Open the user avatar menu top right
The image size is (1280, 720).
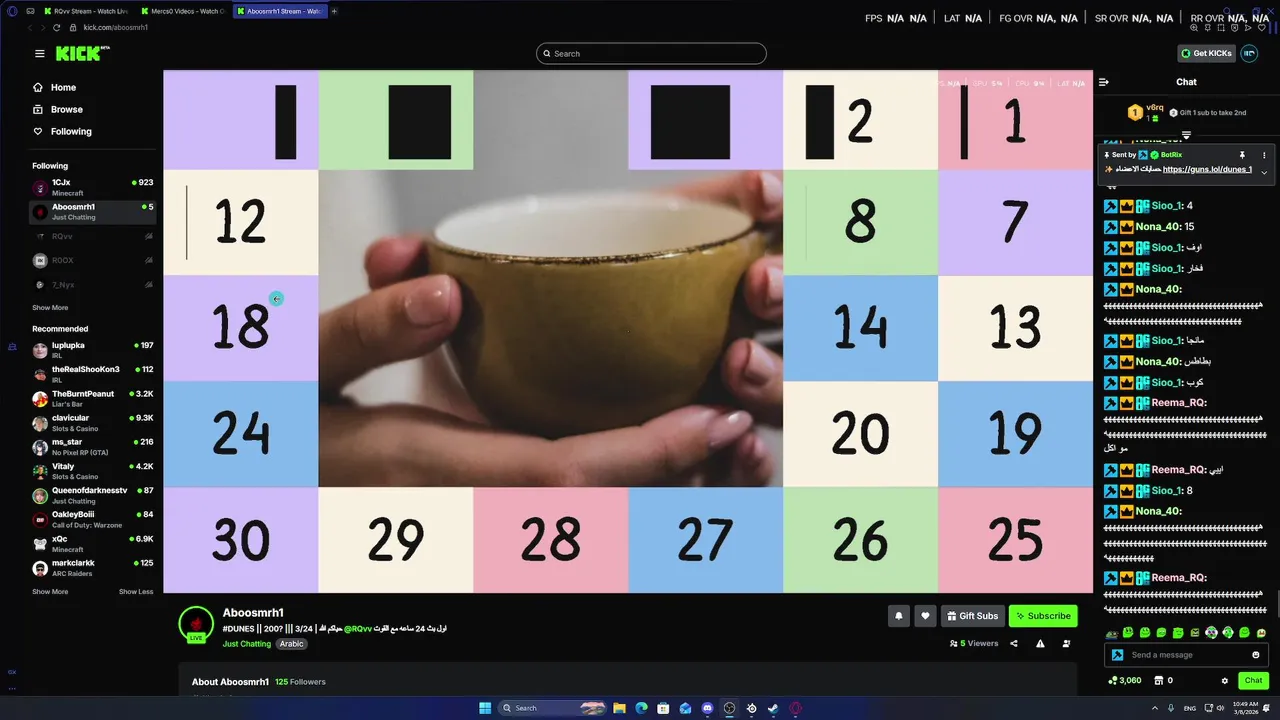click(x=1249, y=53)
